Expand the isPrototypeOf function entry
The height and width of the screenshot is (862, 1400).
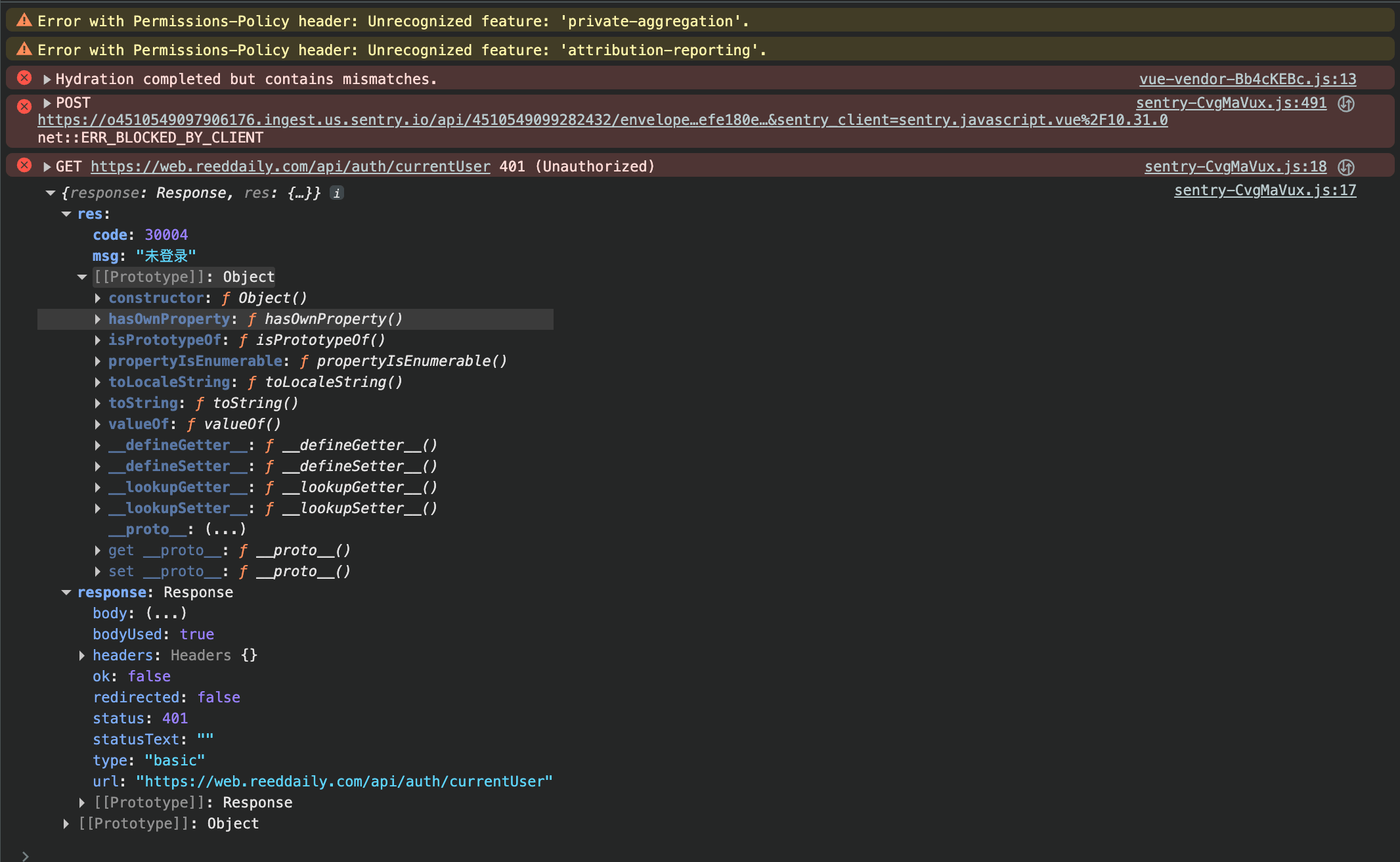[98, 340]
